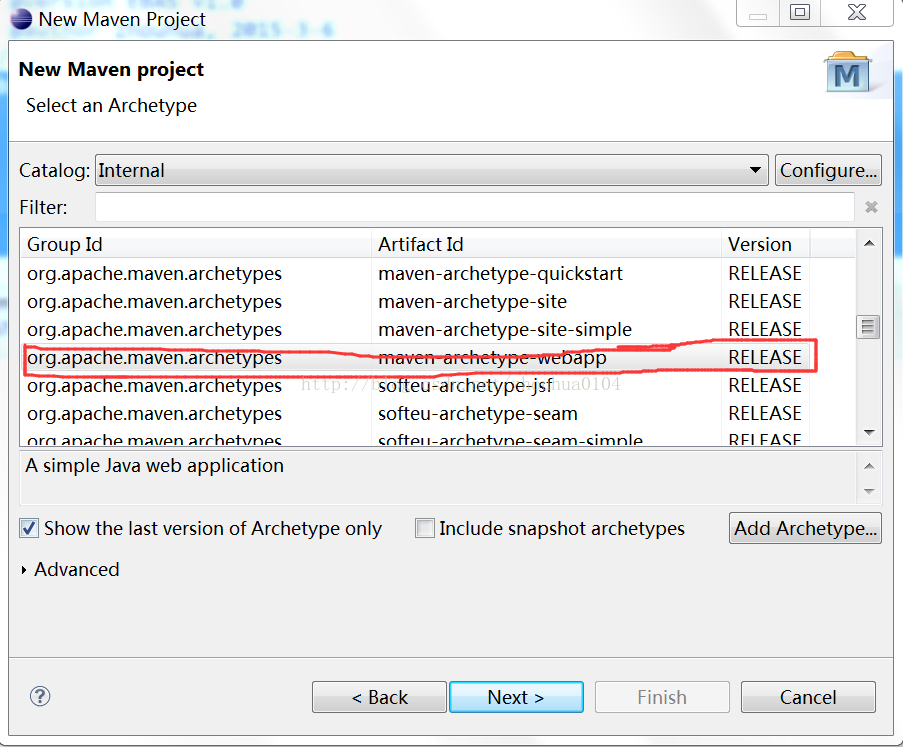Go Back to previous wizard page

pos(379,697)
